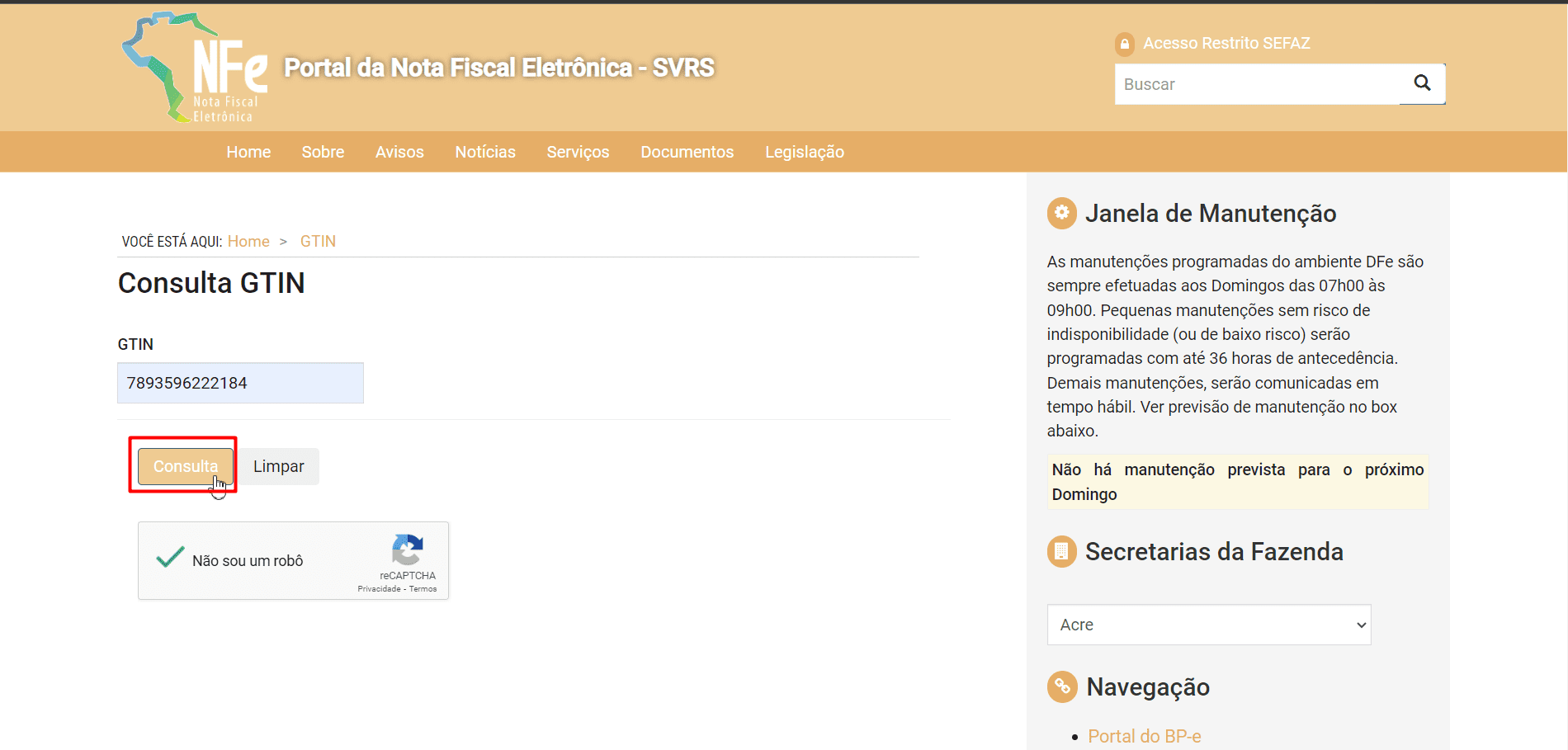Open the reCAPTCHA Privacidade link
The image size is (1568, 750).
pyautogui.click(x=379, y=589)
